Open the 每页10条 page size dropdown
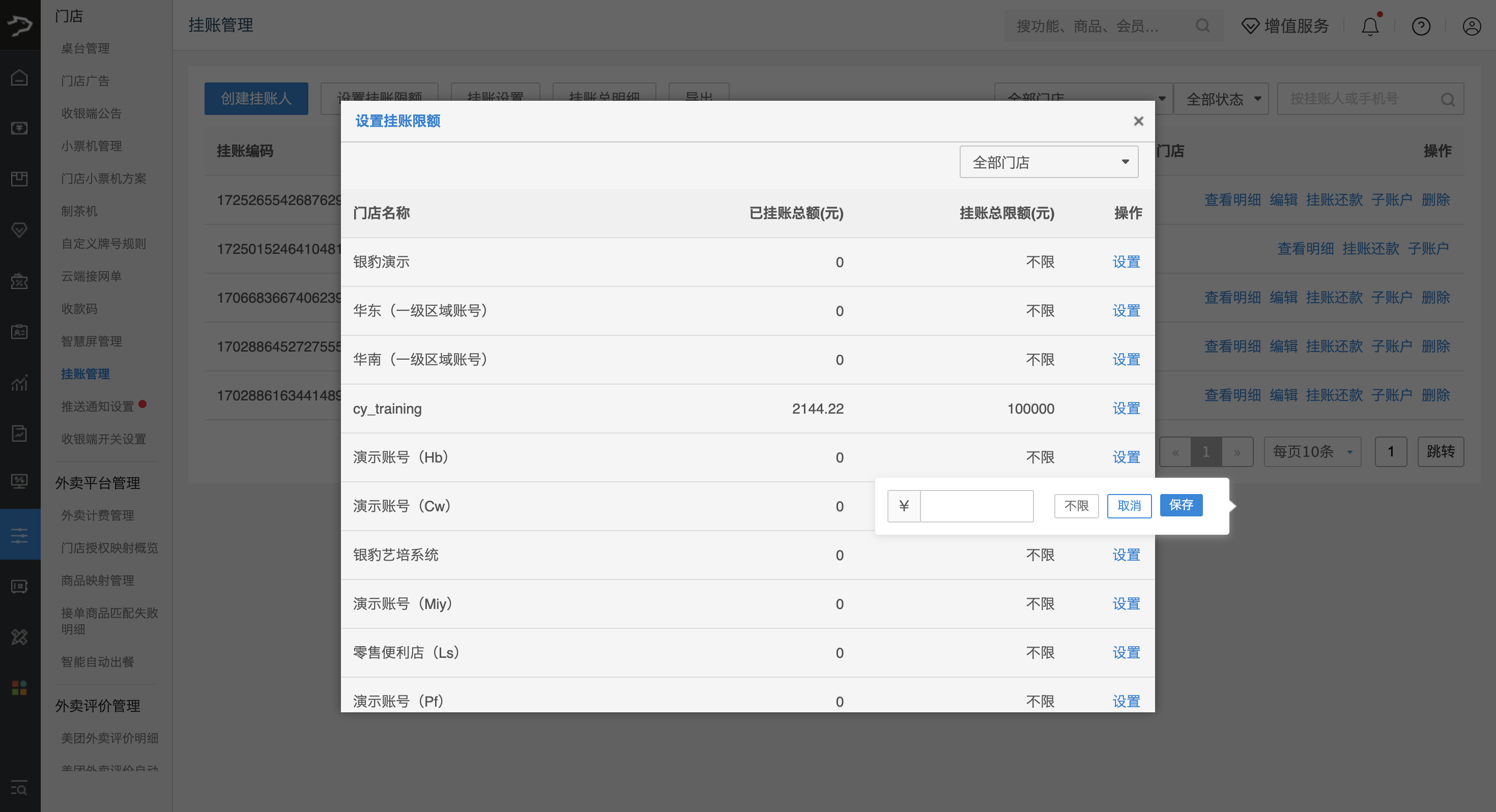 click(x=1311, y=451)
